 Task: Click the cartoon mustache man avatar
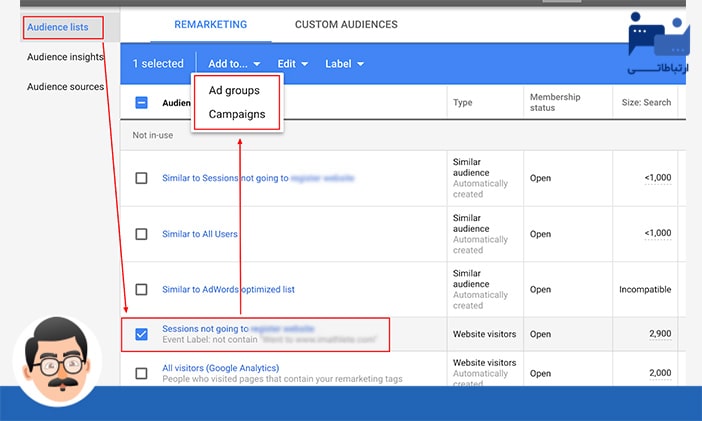56,362
